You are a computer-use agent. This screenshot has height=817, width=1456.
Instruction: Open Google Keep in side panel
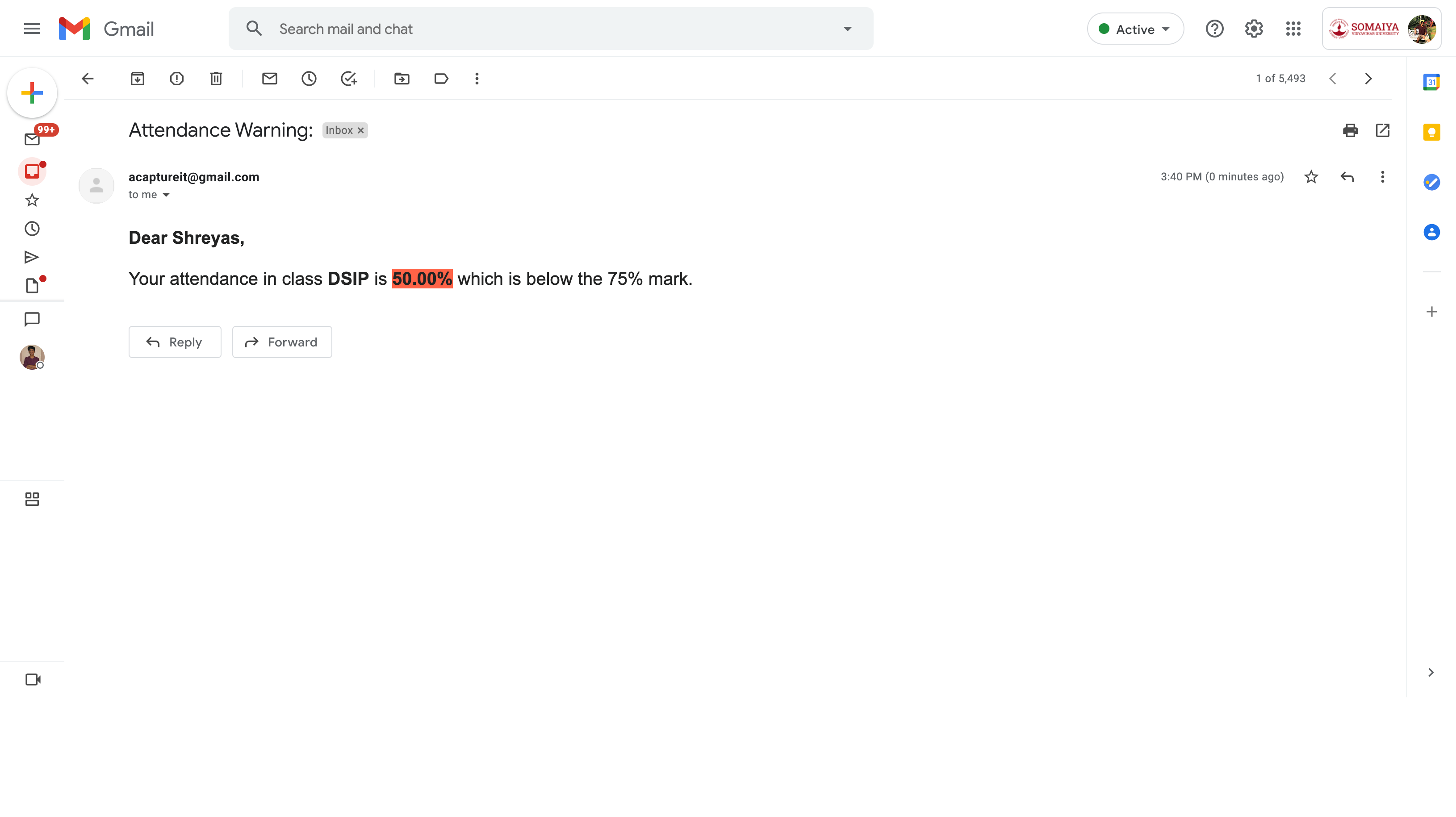click(1431, 132)
